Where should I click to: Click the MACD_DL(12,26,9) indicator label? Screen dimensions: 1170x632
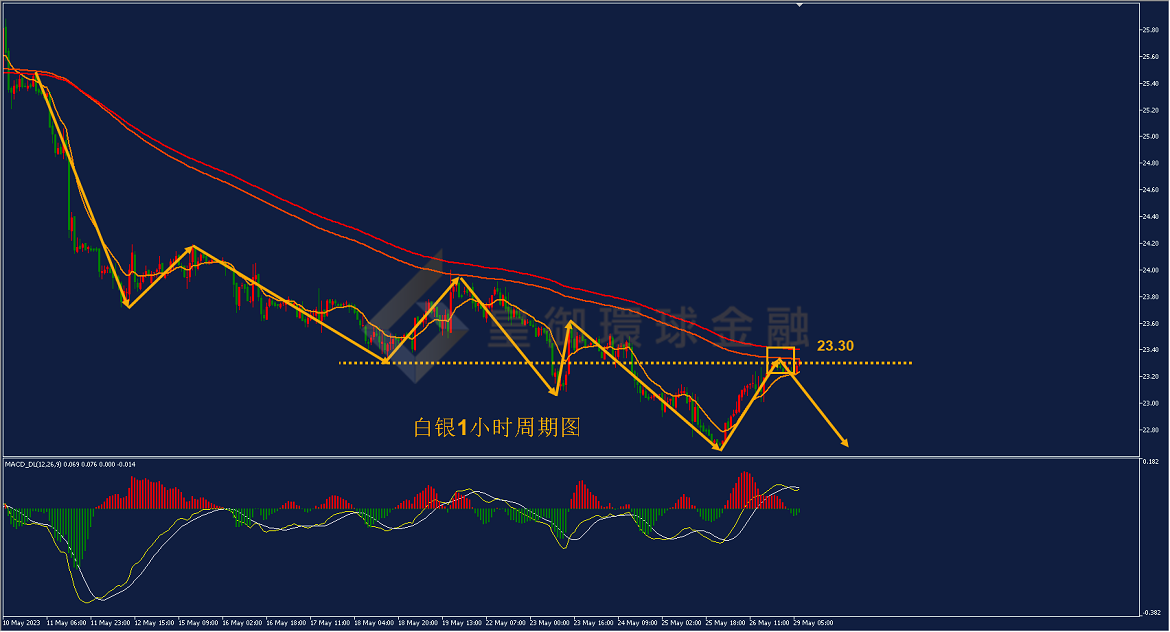coord(33,464)
